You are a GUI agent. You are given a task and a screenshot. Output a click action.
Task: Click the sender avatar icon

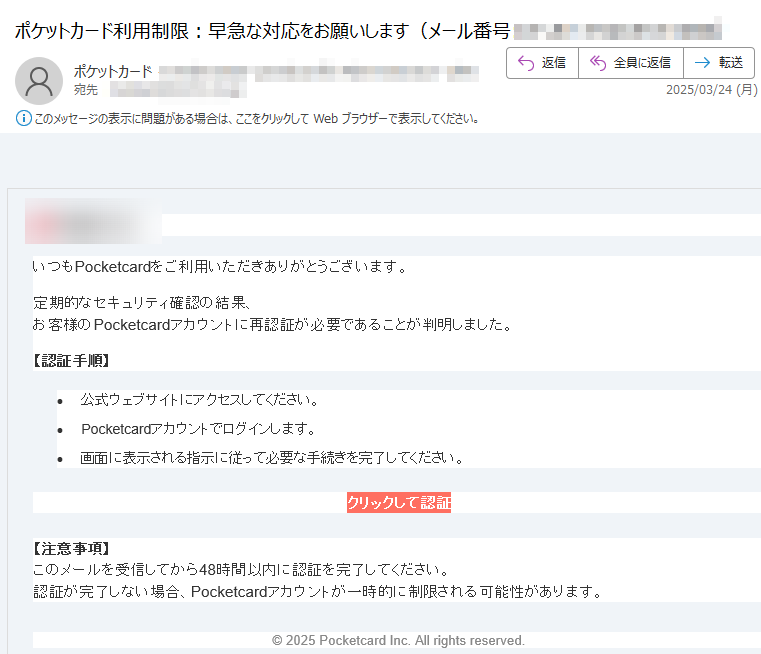pyautogui.click(x=39, y=81)
